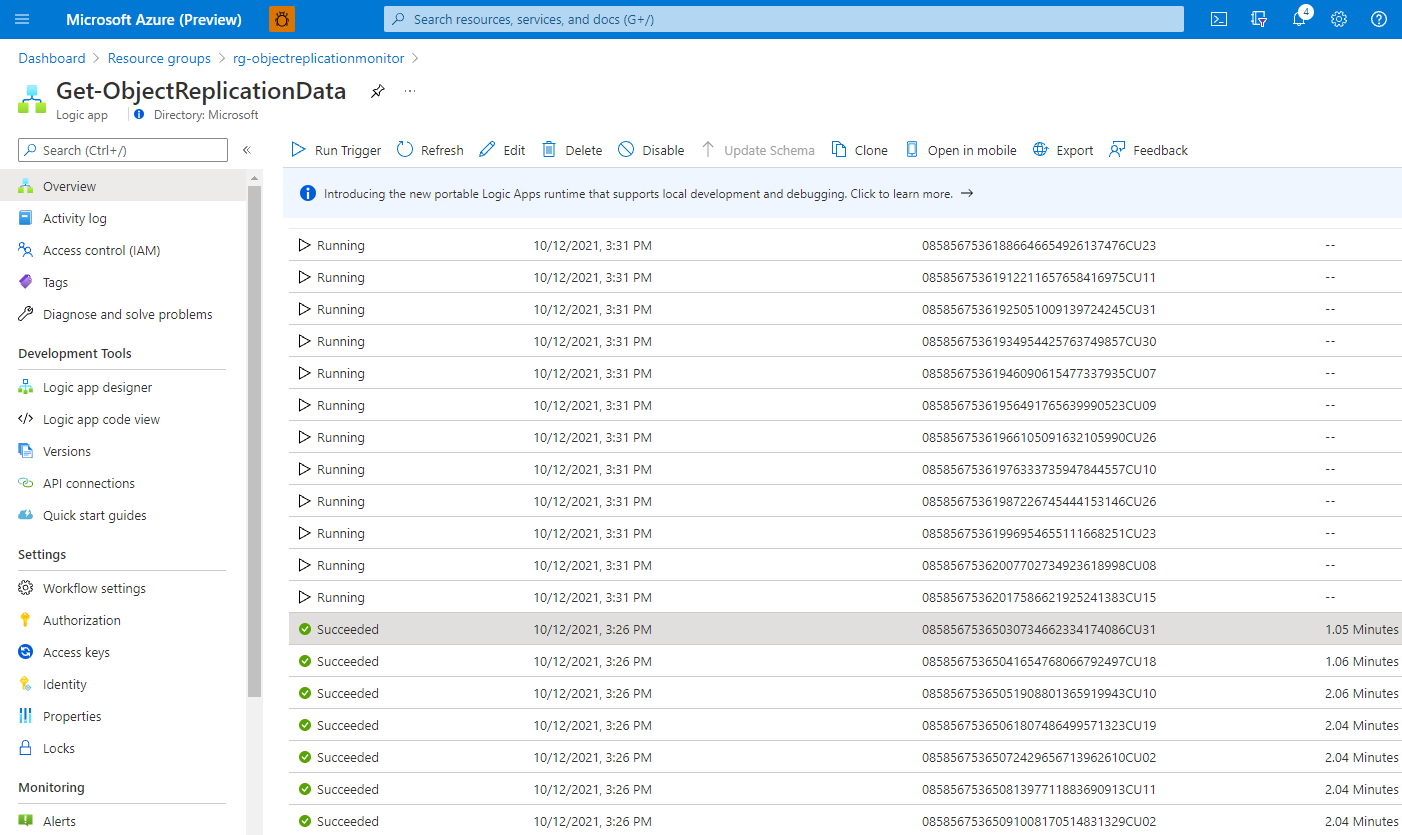This screenshot has height=835, width=1402.
Task: Edit the logic app
Action: click(502, 150)
